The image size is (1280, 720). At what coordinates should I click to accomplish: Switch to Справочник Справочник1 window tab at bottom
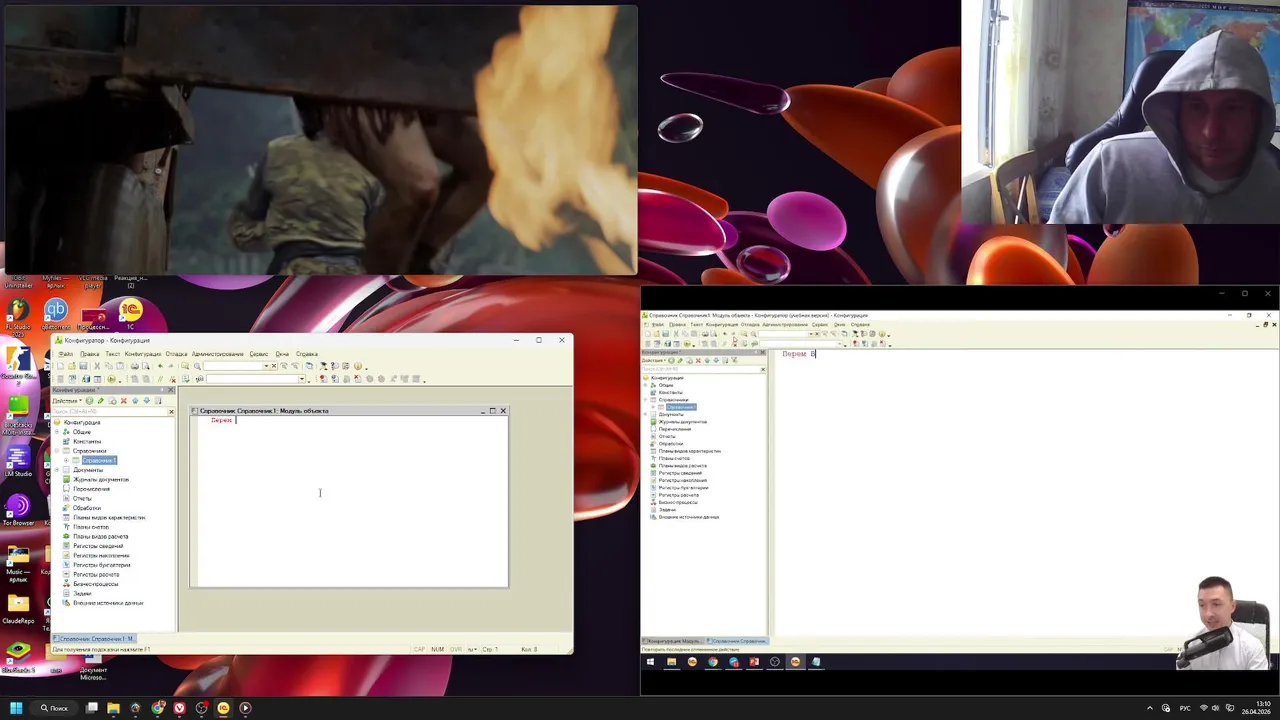point(96,638)
